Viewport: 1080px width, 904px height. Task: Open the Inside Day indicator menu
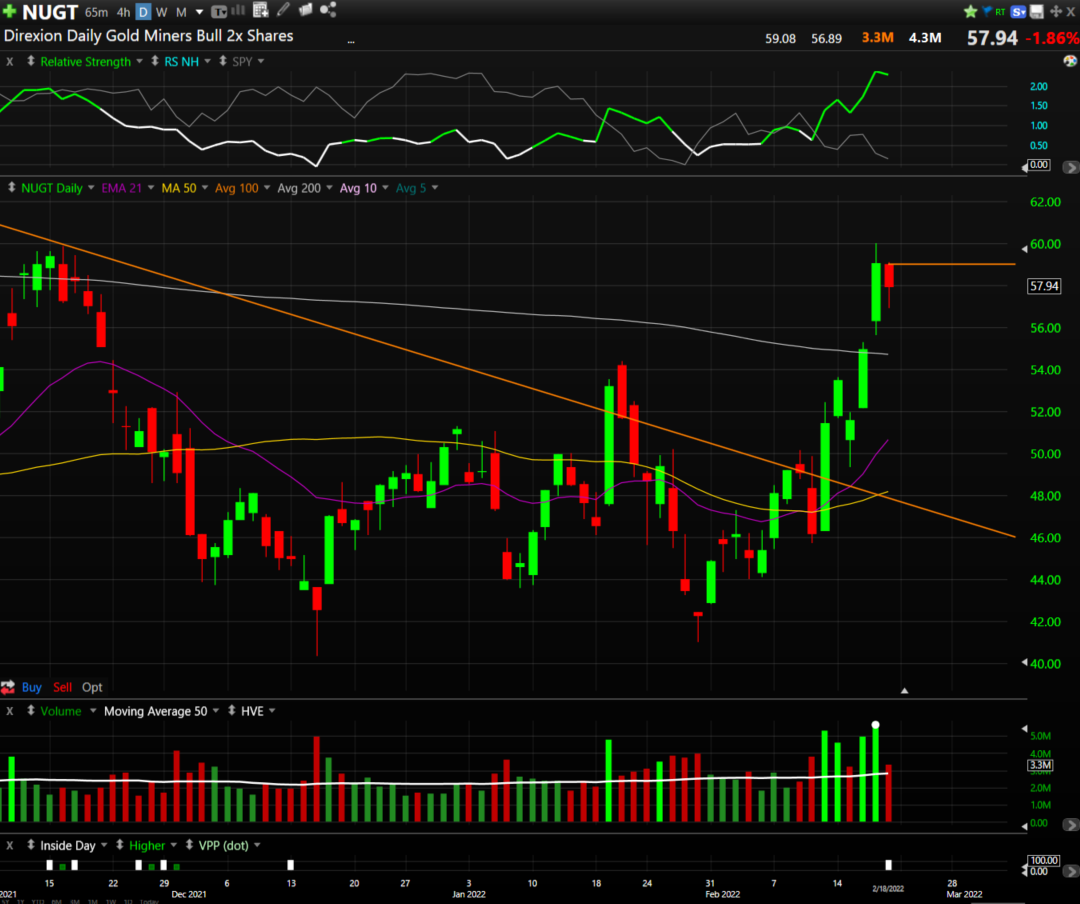click(x=74, y=845)
